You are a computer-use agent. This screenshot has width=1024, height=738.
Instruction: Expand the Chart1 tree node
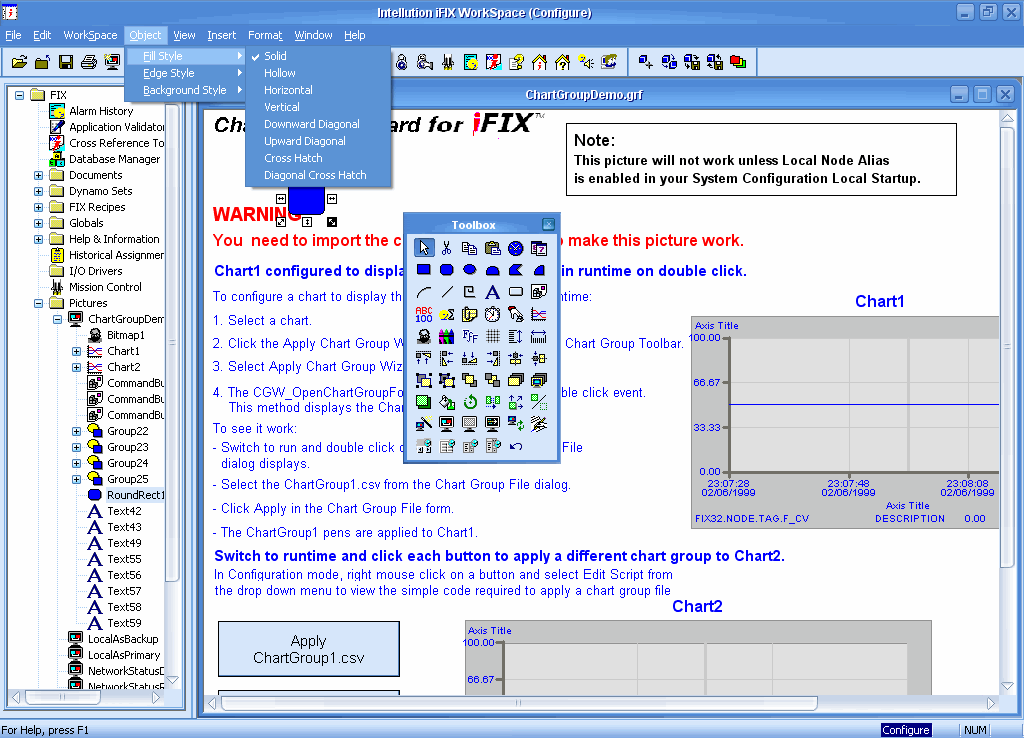pyautogui.click(x=76, y=351)
